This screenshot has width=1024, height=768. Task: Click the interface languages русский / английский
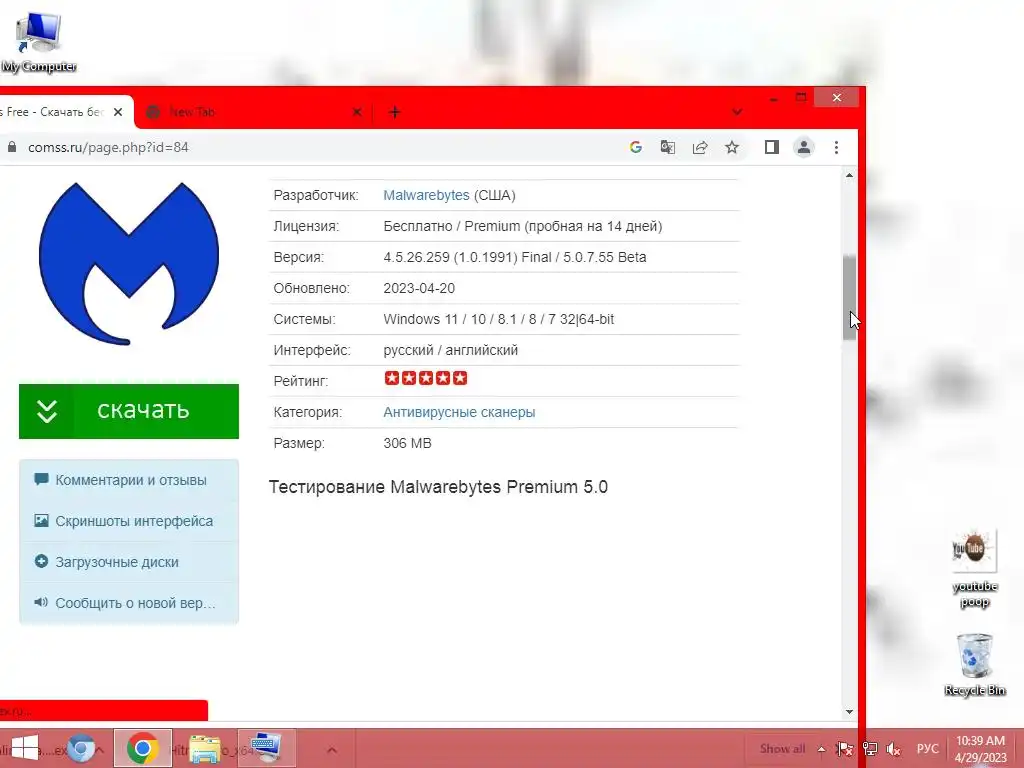click(451, 350)
